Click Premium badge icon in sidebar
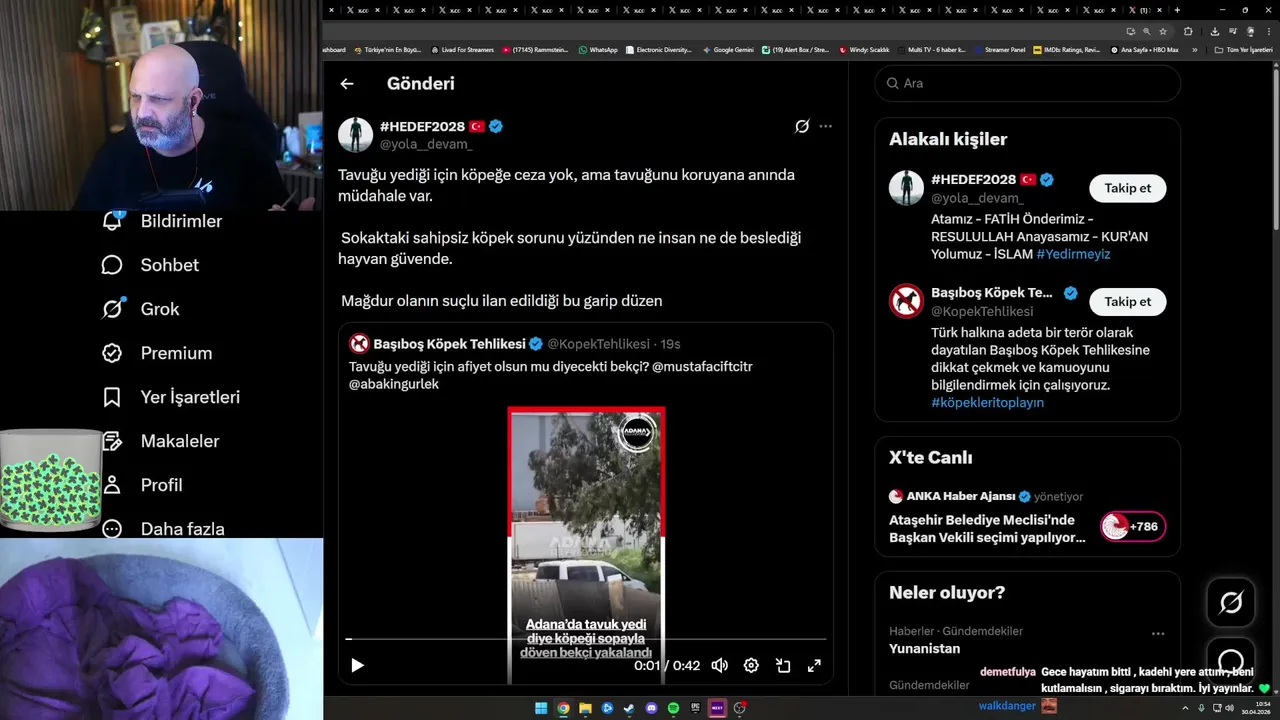Viewport: 1280px width, 720px height. [x=112, y=353]
